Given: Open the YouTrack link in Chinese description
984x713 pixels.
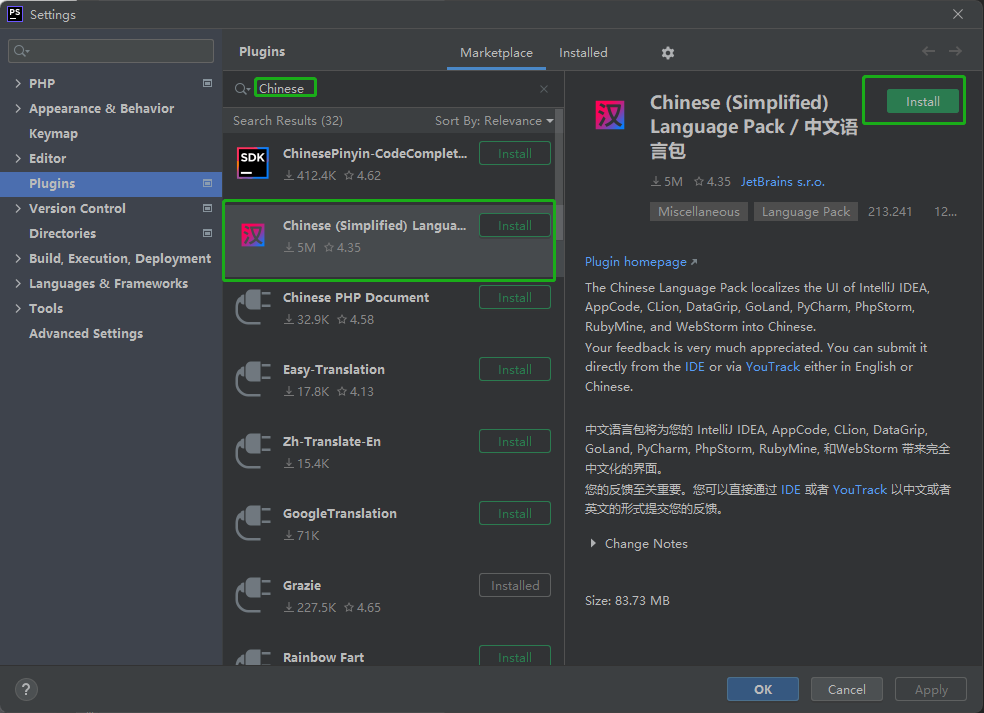Looking at the screenshot, I should tap(859, 490).
